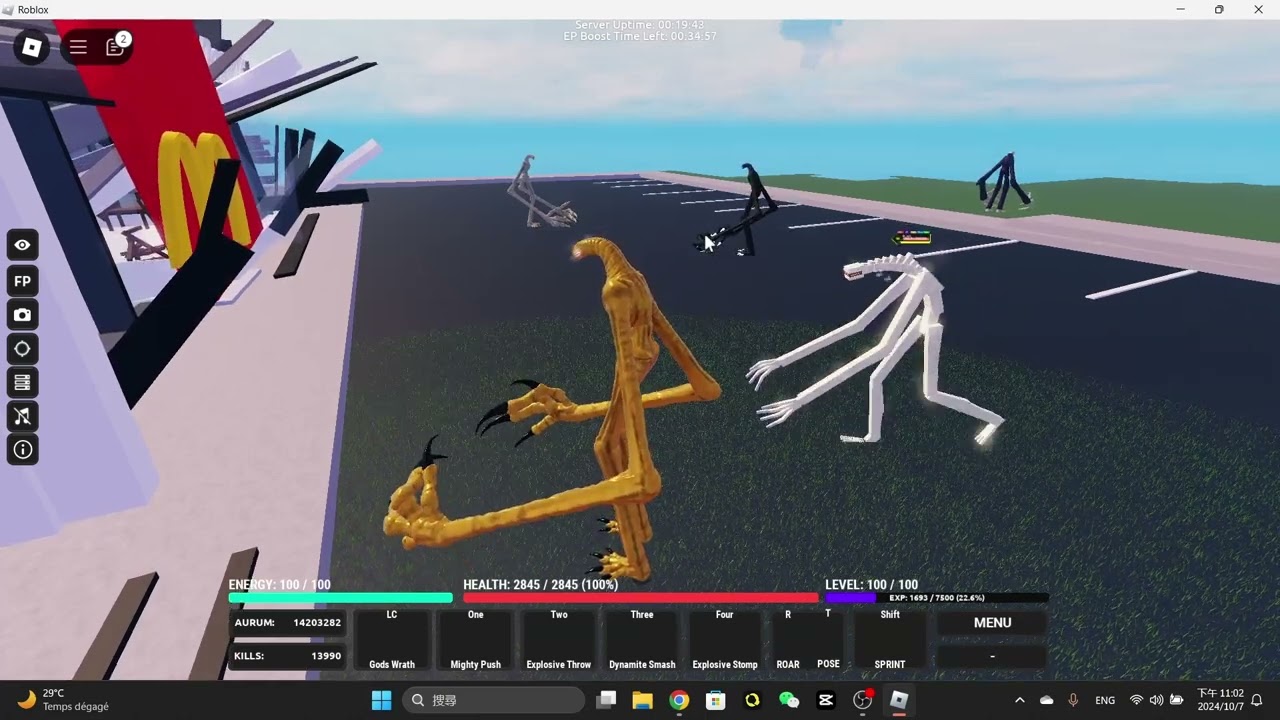Open OBS Studio from taskbar
Viewport: 1280px width, 720px height.
tap(863, 700)
